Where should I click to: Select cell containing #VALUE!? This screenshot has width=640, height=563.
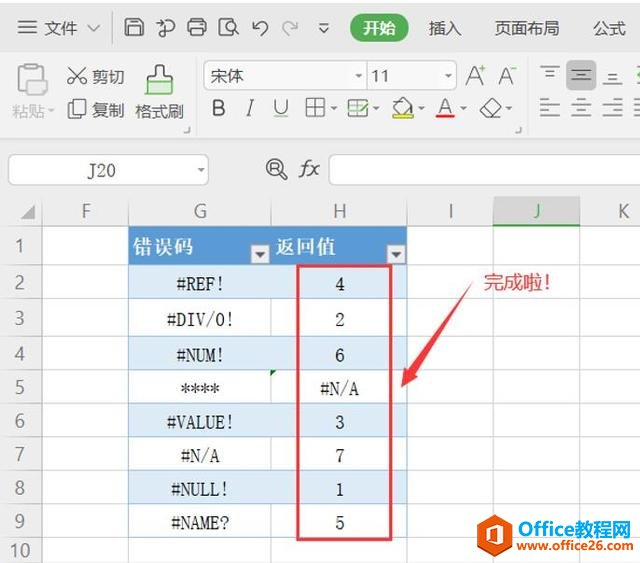[200, 421]
